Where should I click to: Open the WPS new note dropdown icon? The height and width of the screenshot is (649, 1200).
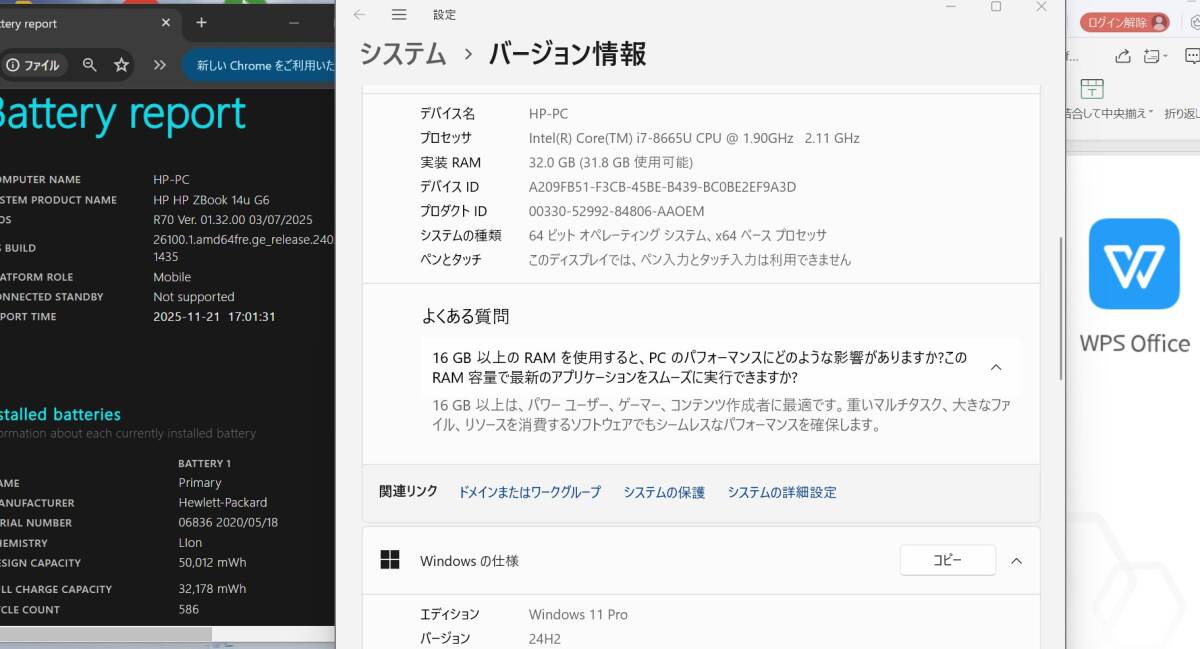pos(1158,56)
